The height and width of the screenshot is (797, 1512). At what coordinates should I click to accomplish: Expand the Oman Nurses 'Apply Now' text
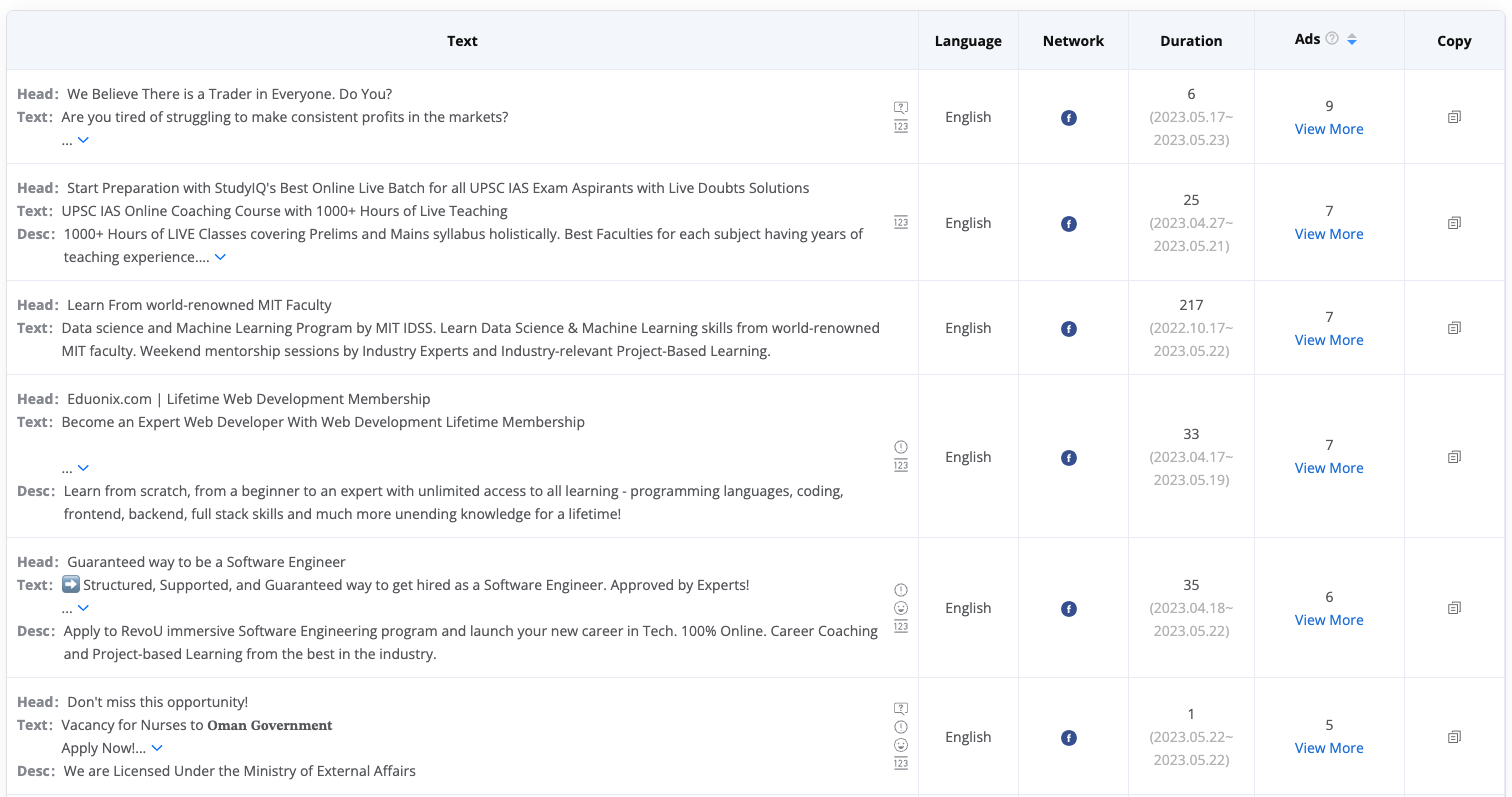(x=157, y=748)
